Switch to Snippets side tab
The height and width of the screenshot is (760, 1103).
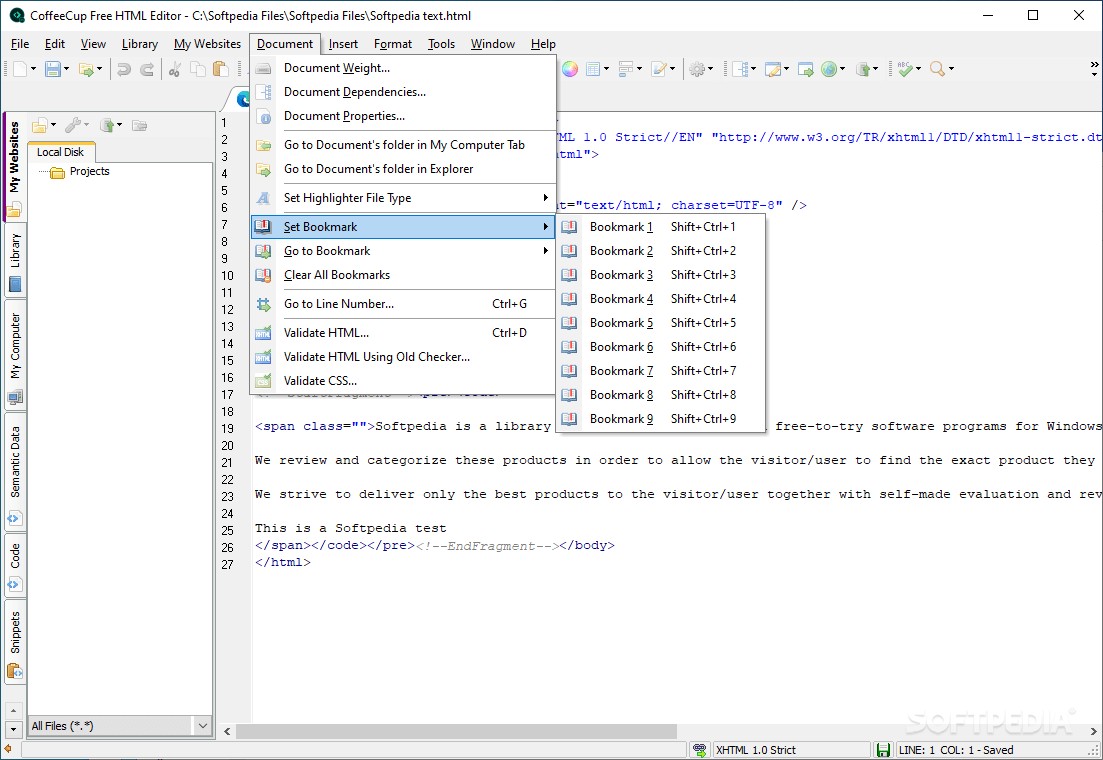pos(15,642)
